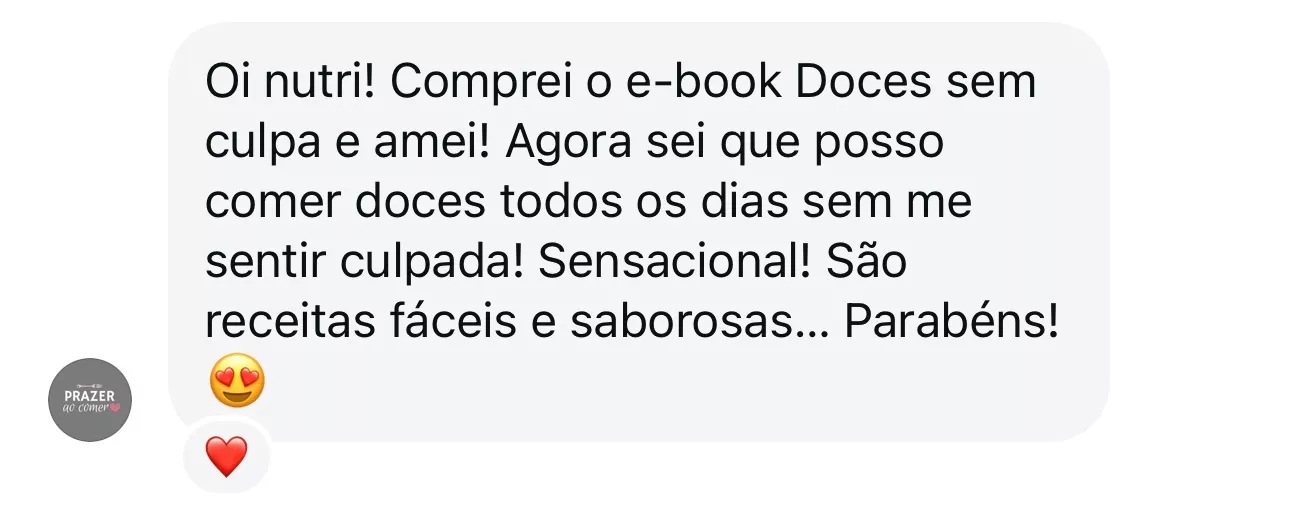Click the heart-eyes emoji in the message
Image resolution: width=1290 pixels, height=512 pixels.
pyautogui.click(x=238, y=381)
